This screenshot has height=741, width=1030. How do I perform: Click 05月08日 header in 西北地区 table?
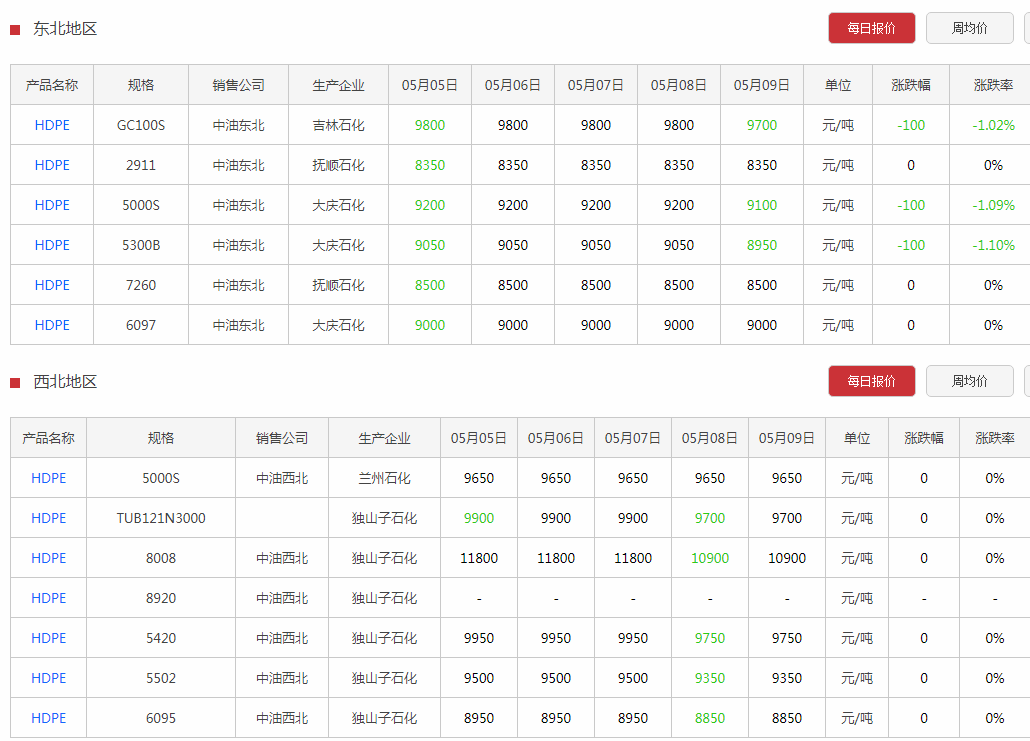point(709,438)
